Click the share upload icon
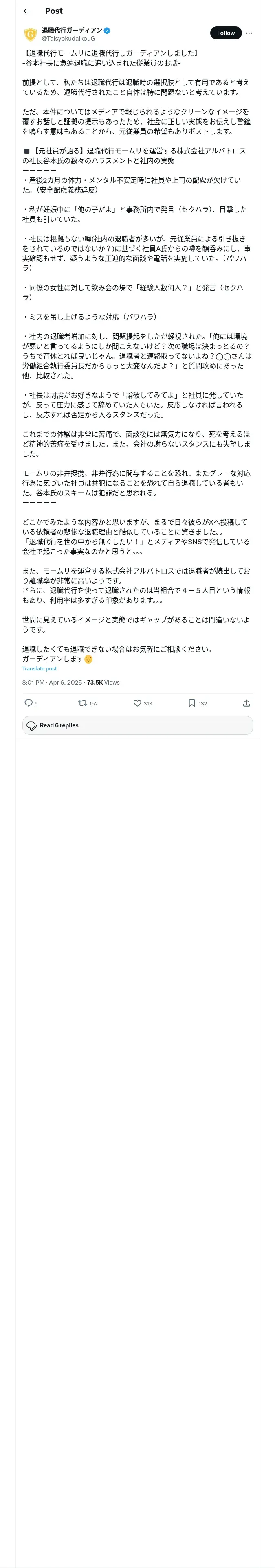The width and height of the screenshot is (275, 1568). tap(246, 703)
